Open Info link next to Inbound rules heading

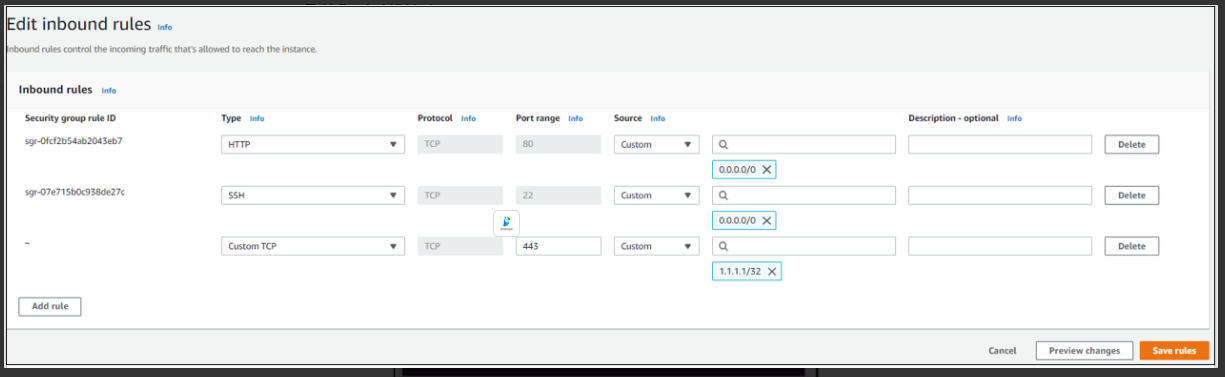click(109, 90)
